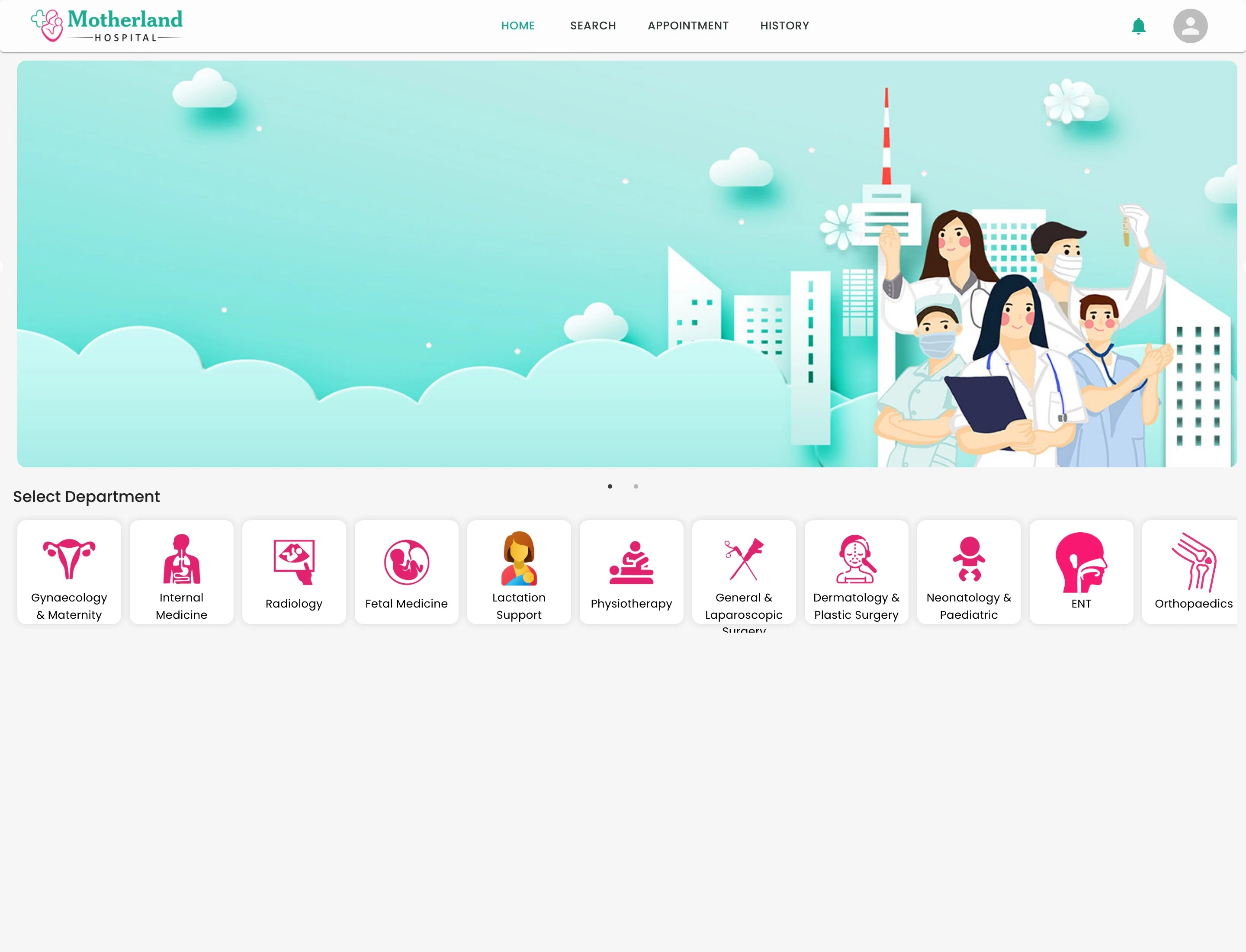
Task: Switch to the APPOINTMENT page
Action: tap(688, 26)
